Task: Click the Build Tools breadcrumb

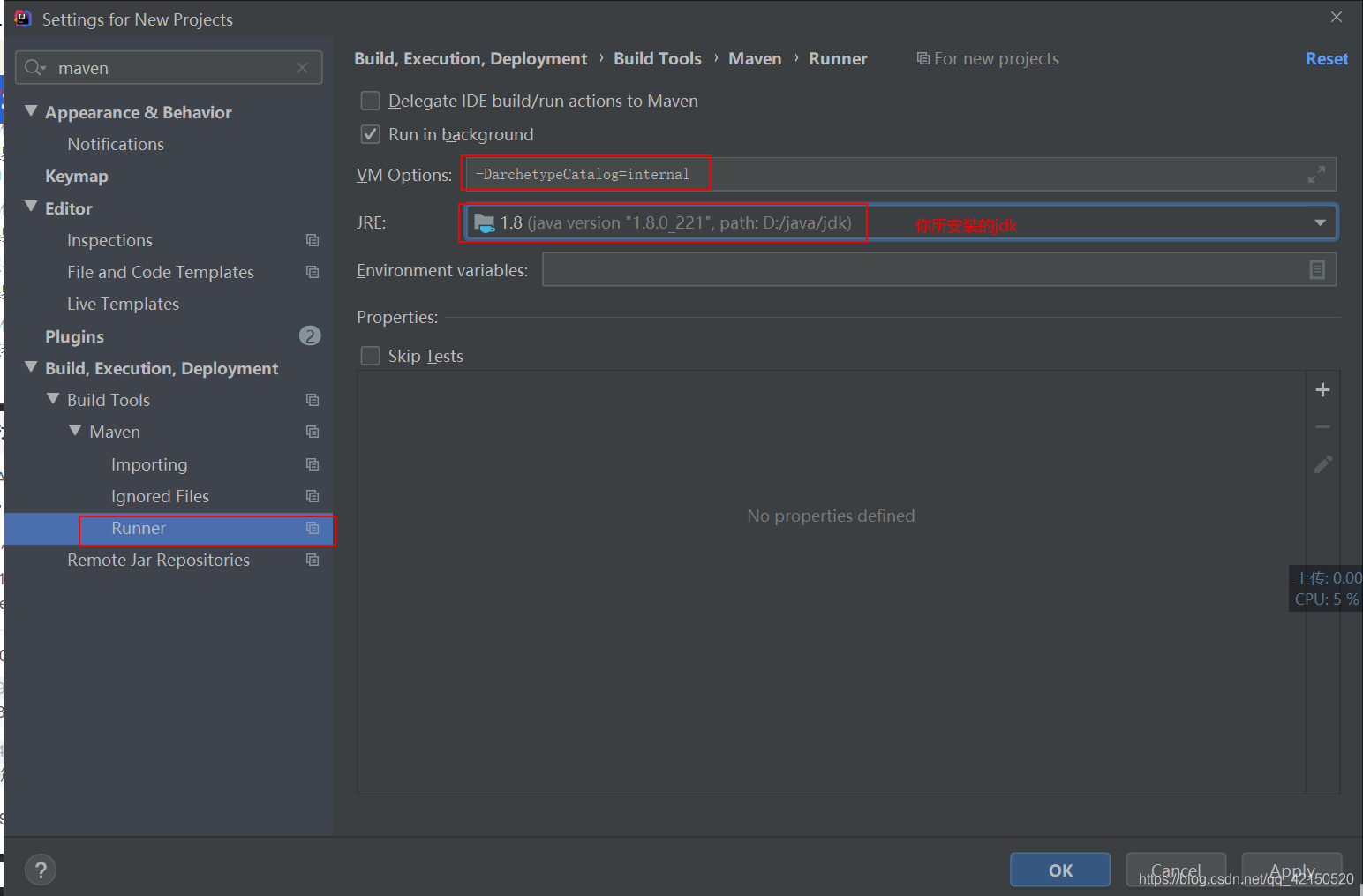Action: tap(658, 58)
